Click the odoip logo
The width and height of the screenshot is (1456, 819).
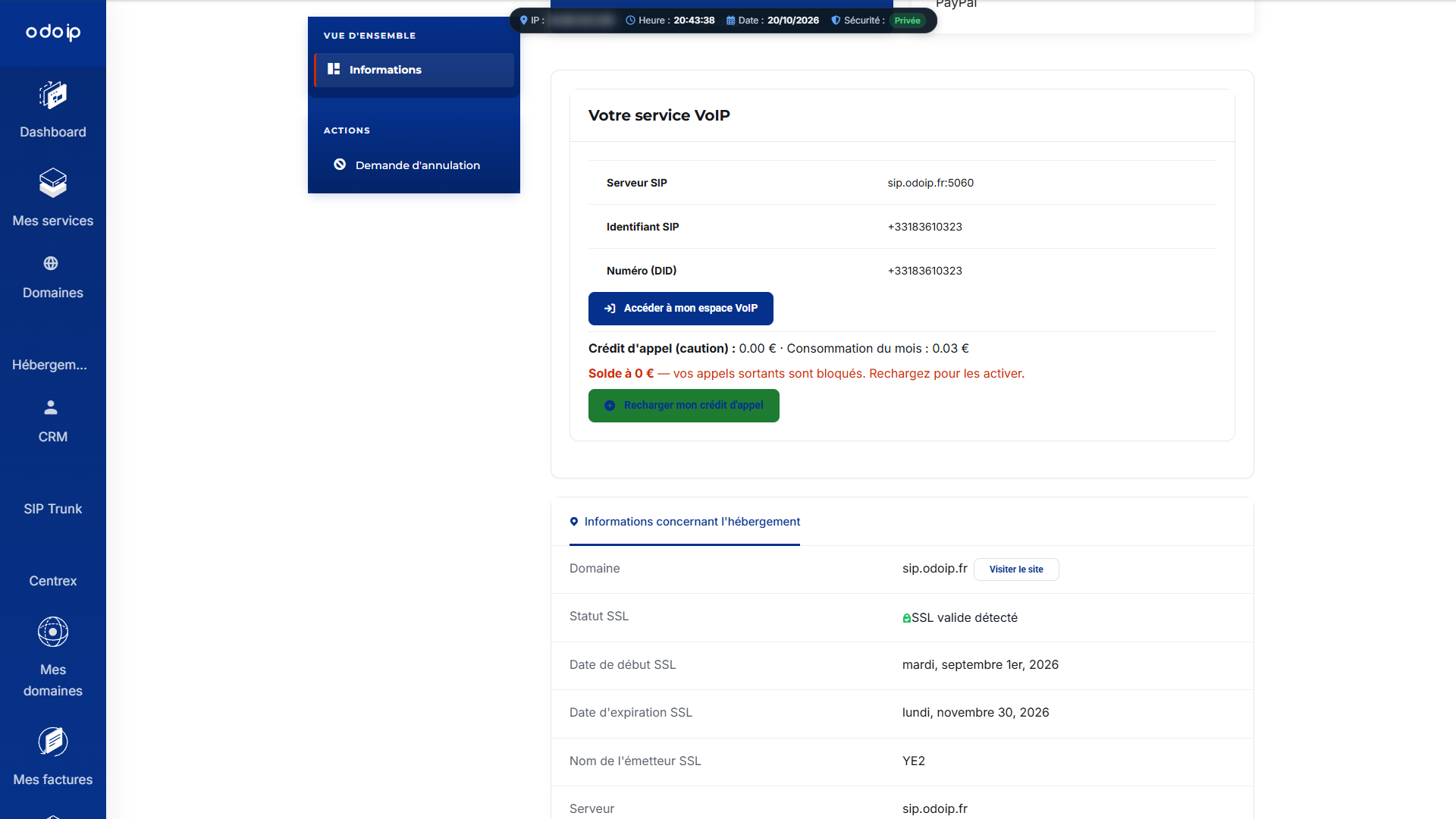(x=53, y=32)
